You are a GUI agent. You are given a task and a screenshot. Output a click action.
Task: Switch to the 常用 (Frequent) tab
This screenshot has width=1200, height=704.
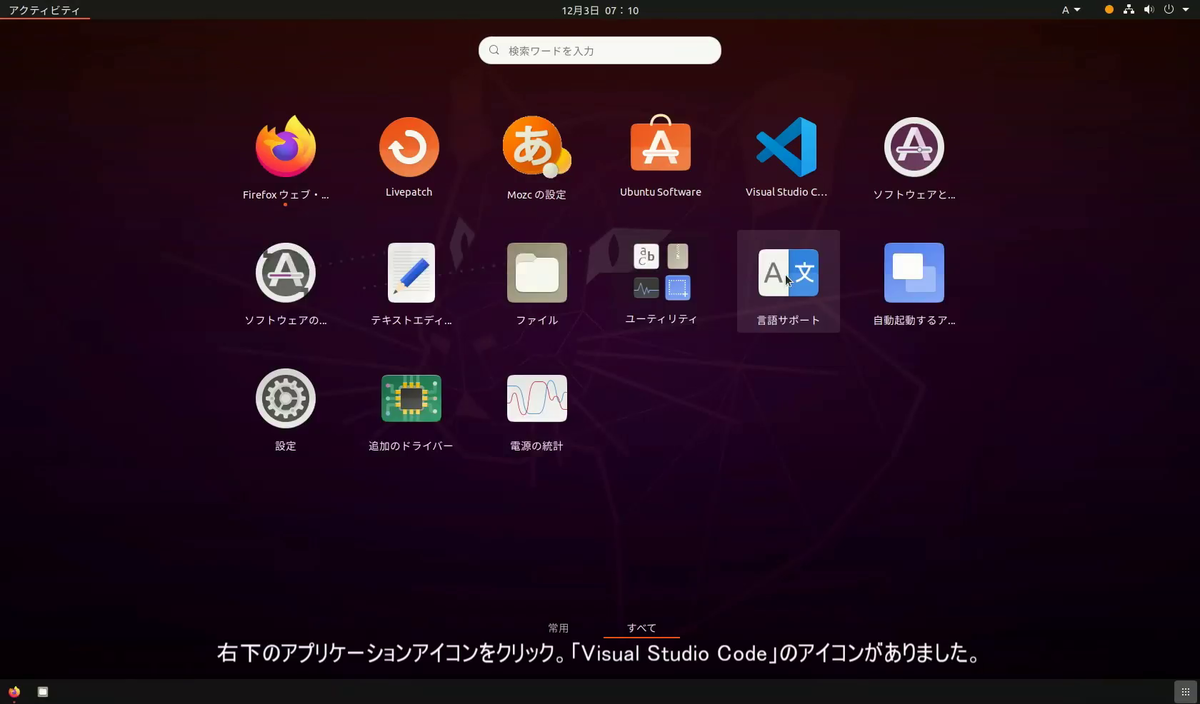coord(559,627)
